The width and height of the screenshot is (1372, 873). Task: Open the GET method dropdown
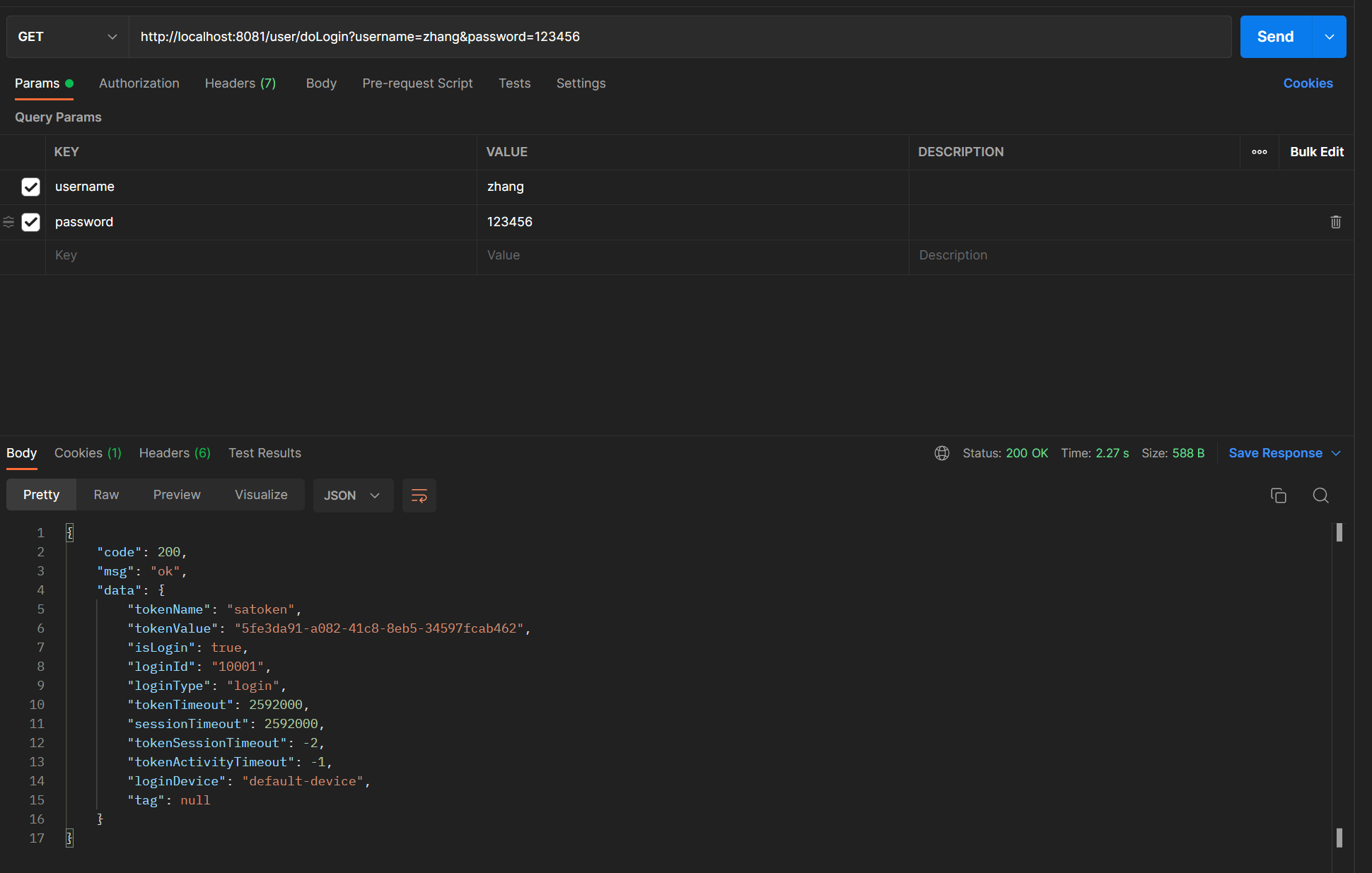click(67, 37)
